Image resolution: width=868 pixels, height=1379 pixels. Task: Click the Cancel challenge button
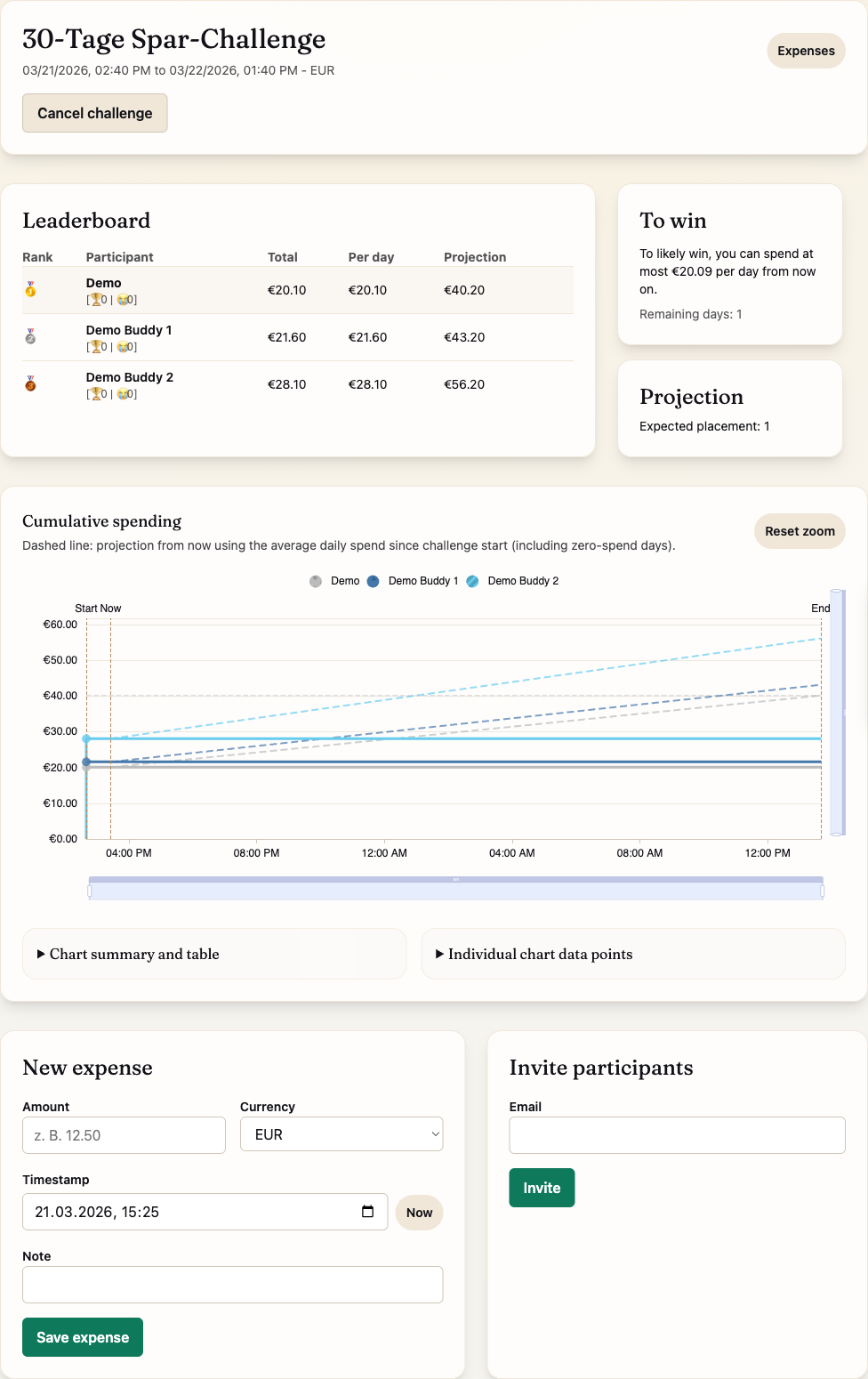coord(94,113)
